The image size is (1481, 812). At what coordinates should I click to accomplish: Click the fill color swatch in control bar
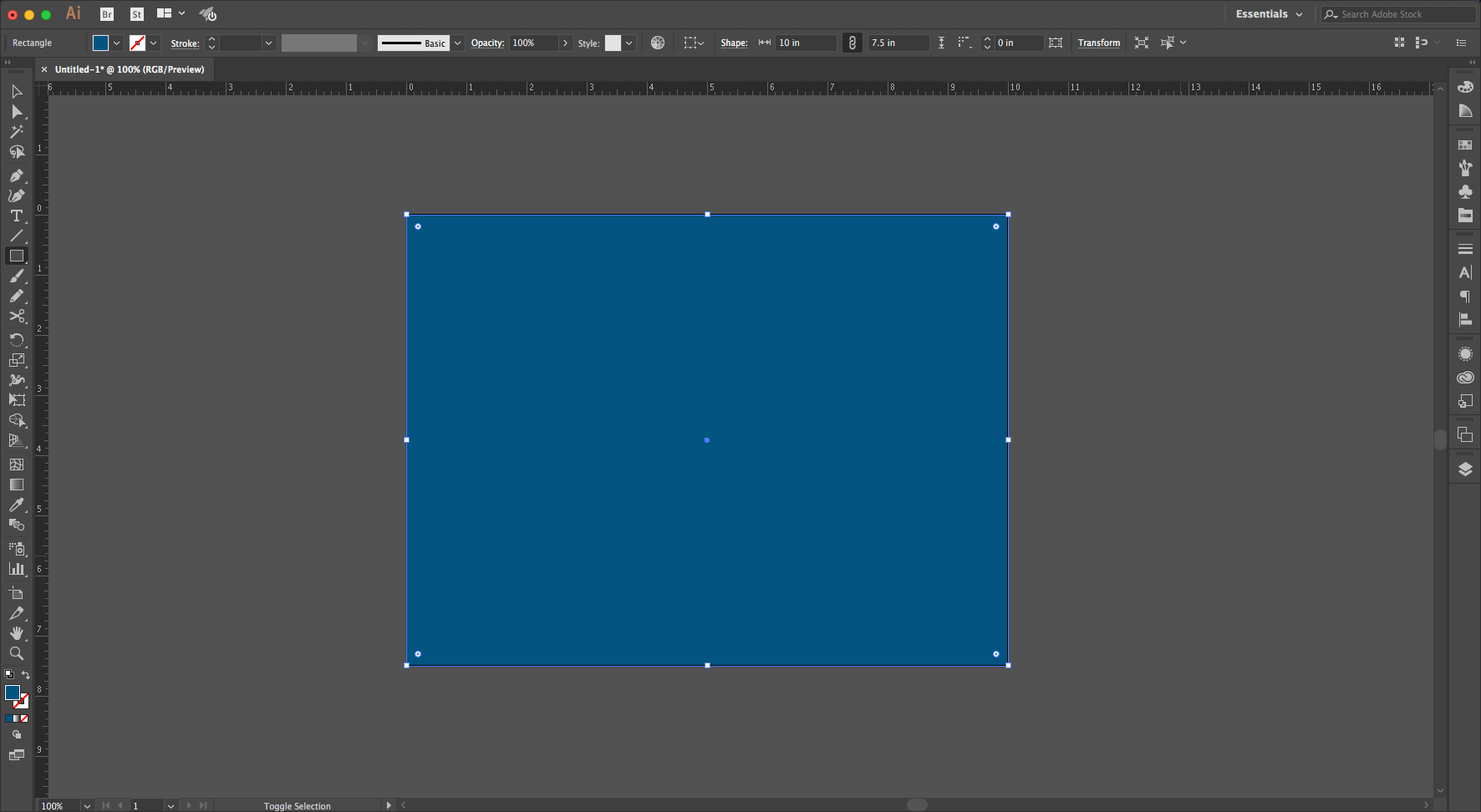coord(100,43)
